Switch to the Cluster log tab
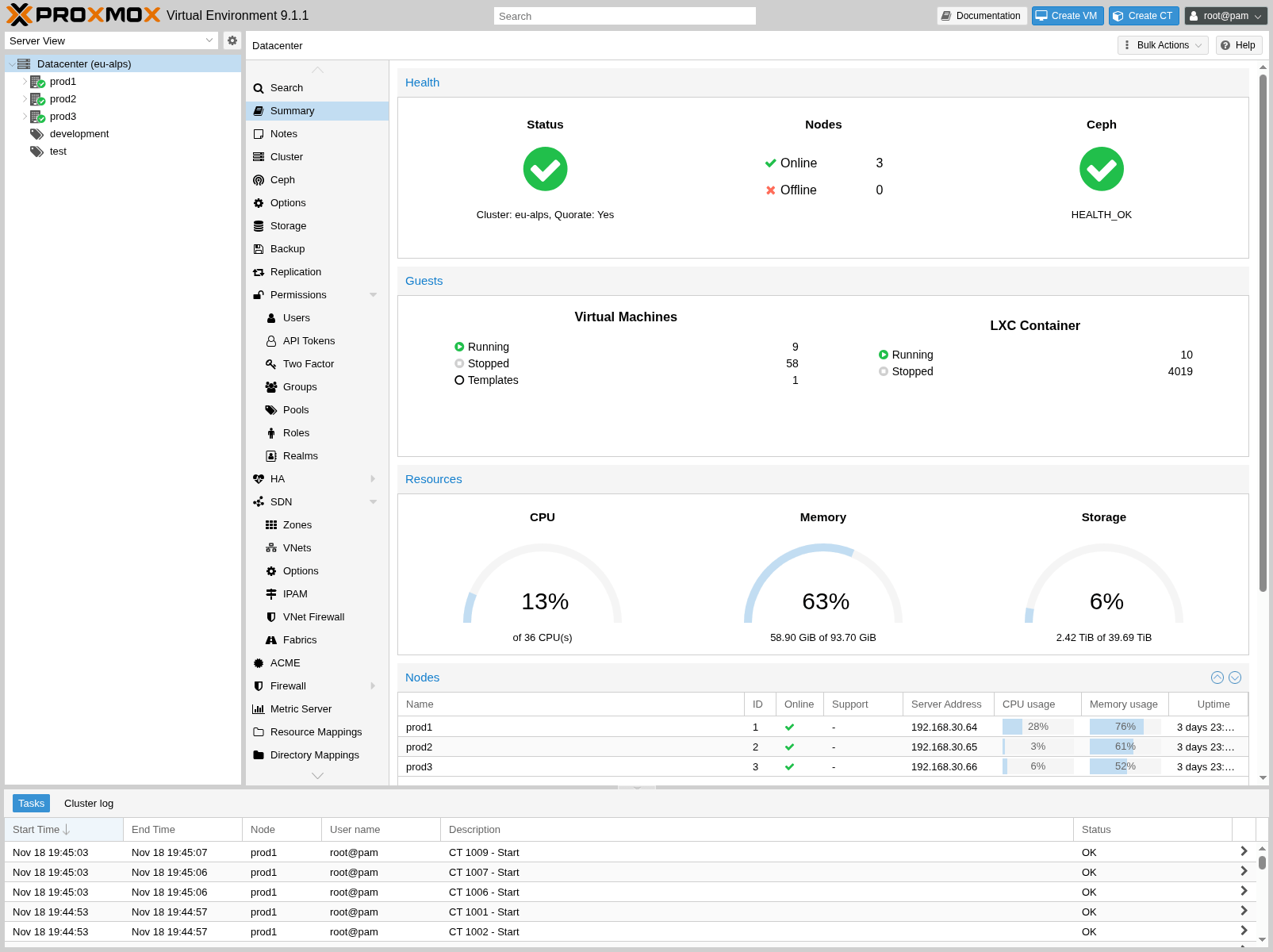 click(88, 803)
